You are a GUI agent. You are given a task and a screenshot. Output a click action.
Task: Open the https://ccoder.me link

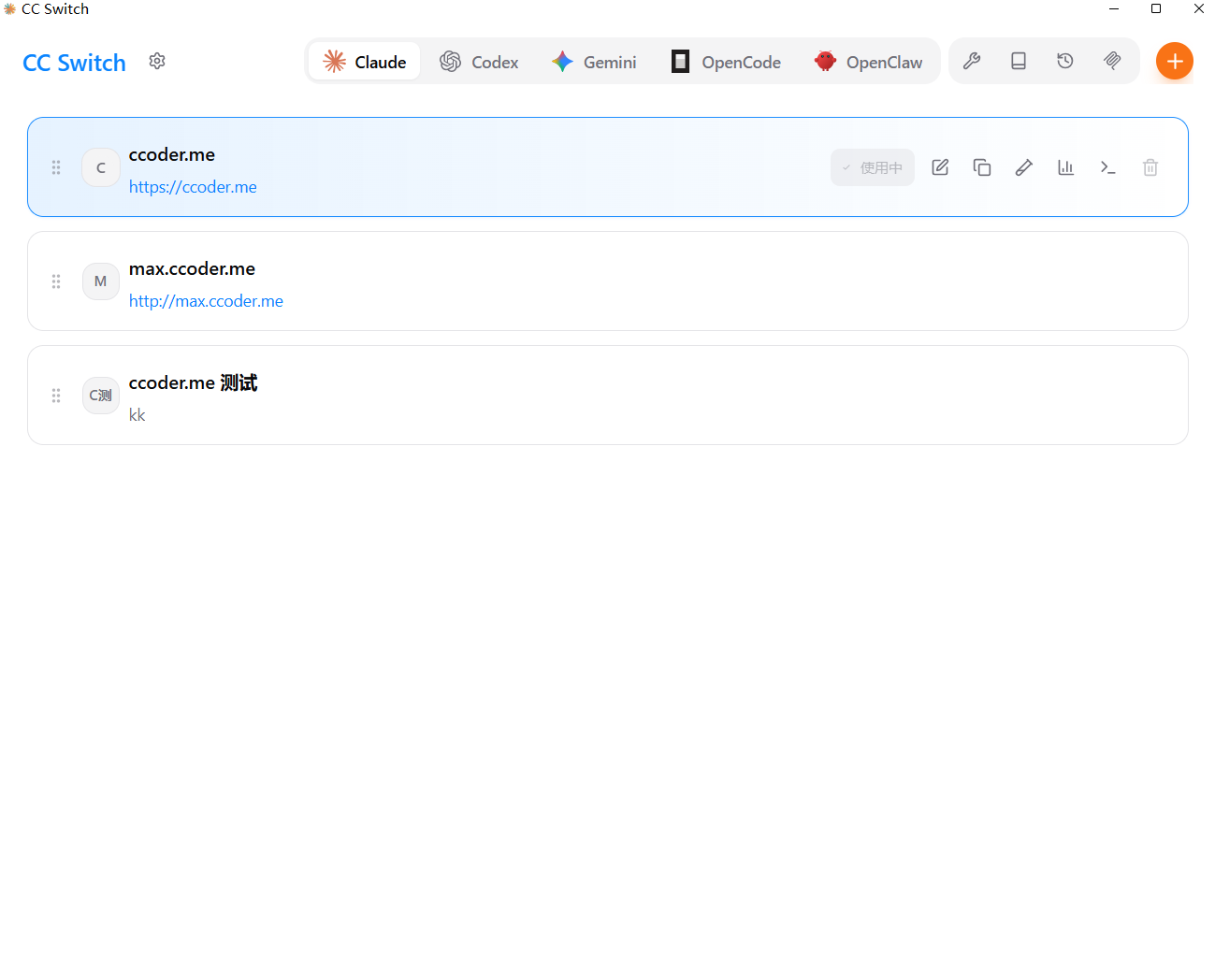(x=193, y=187)
